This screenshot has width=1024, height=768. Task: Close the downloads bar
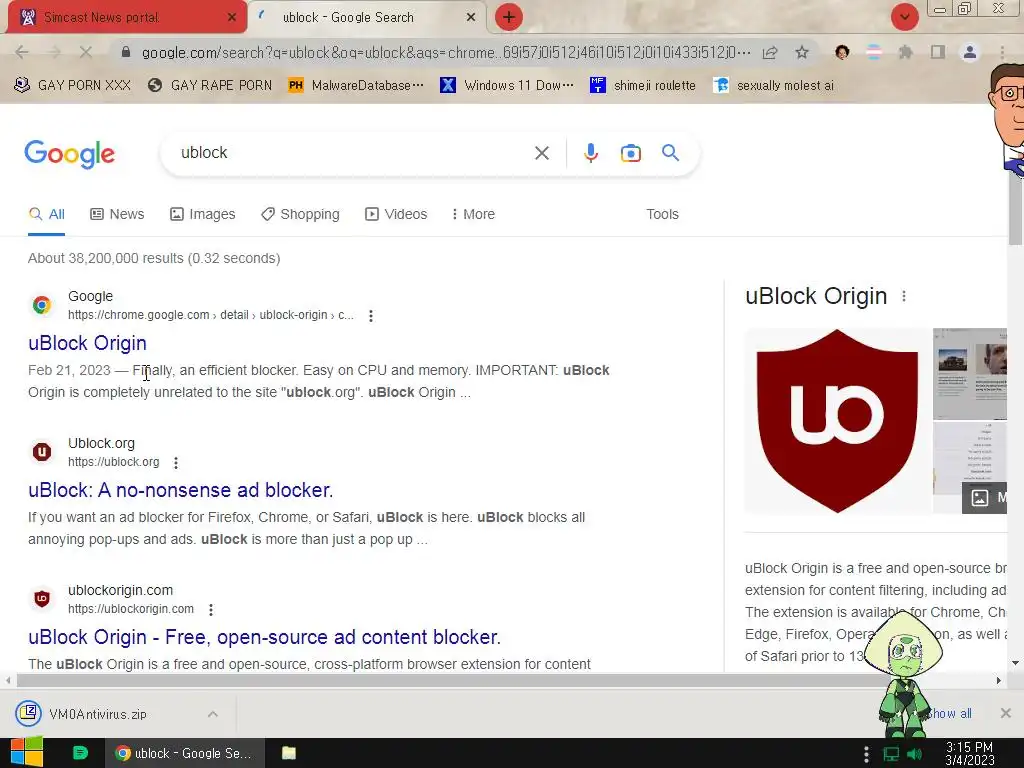[1006, 713]
